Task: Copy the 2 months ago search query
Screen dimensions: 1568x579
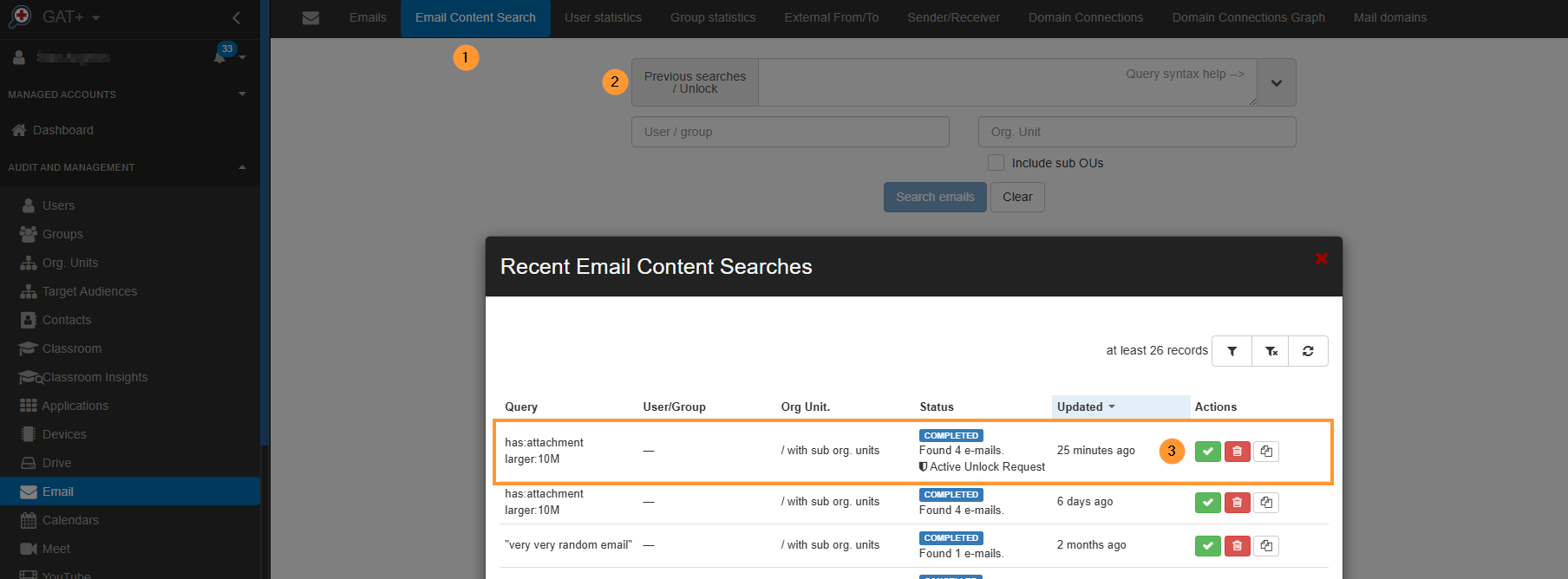Action: click(1266, 546)
